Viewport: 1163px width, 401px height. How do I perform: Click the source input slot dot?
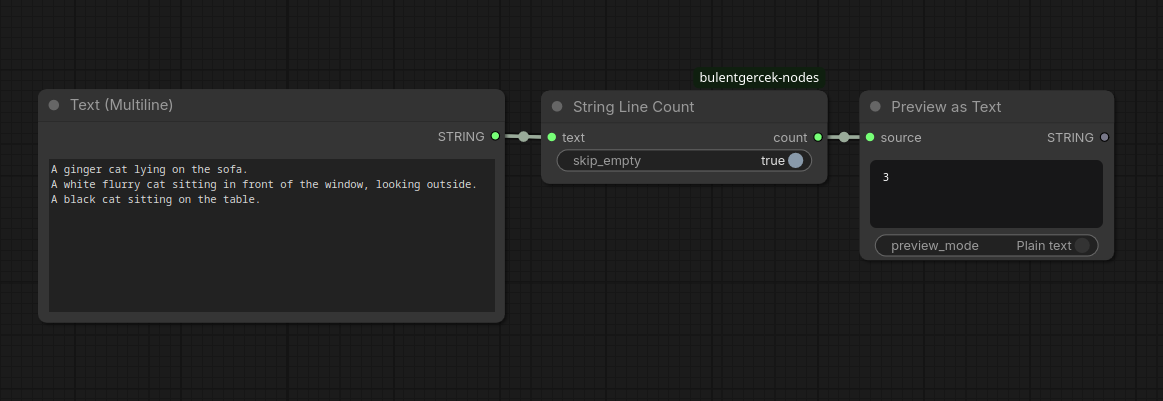tap(870, 137)
